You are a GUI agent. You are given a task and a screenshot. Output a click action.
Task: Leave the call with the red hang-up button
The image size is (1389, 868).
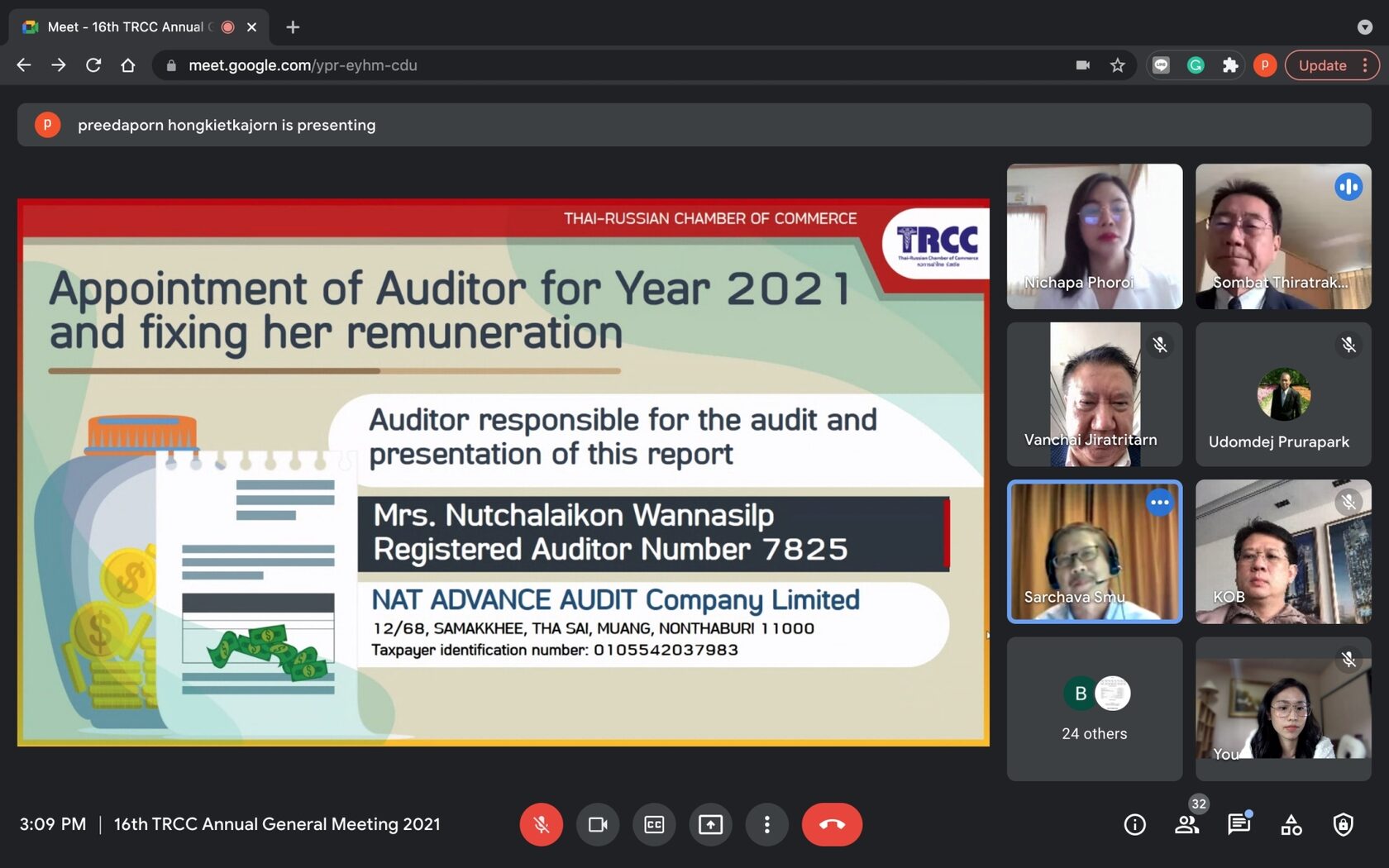(x=832, y=824)
